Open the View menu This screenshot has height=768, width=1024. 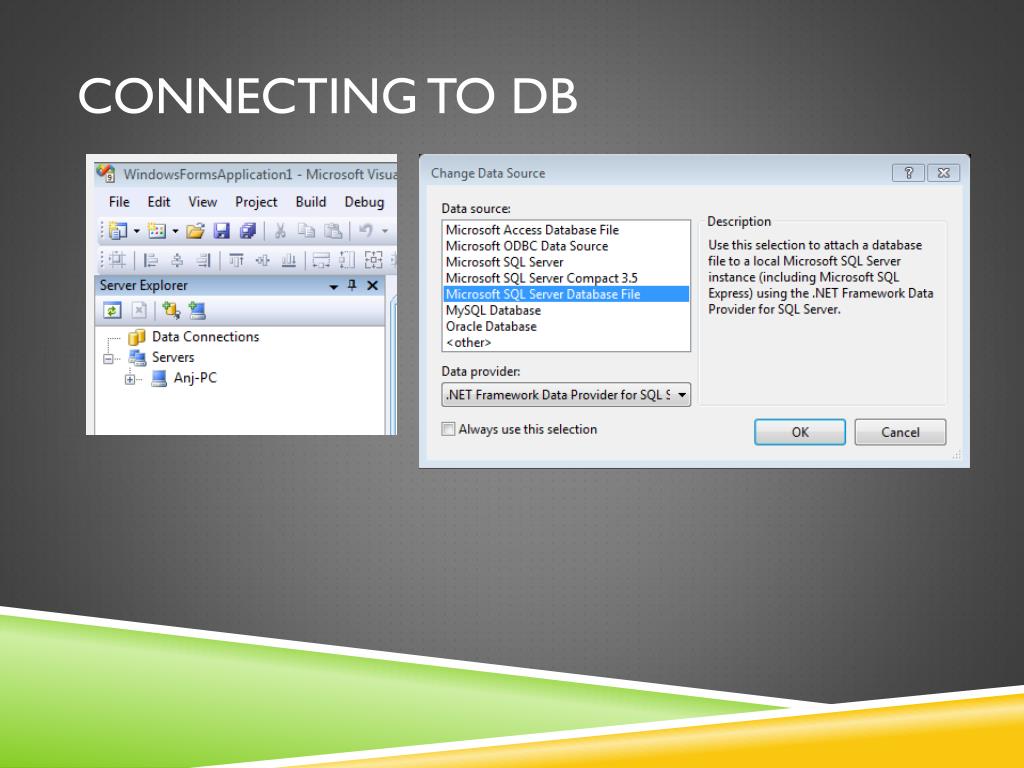pyautogui.click(x=202, y=202)
